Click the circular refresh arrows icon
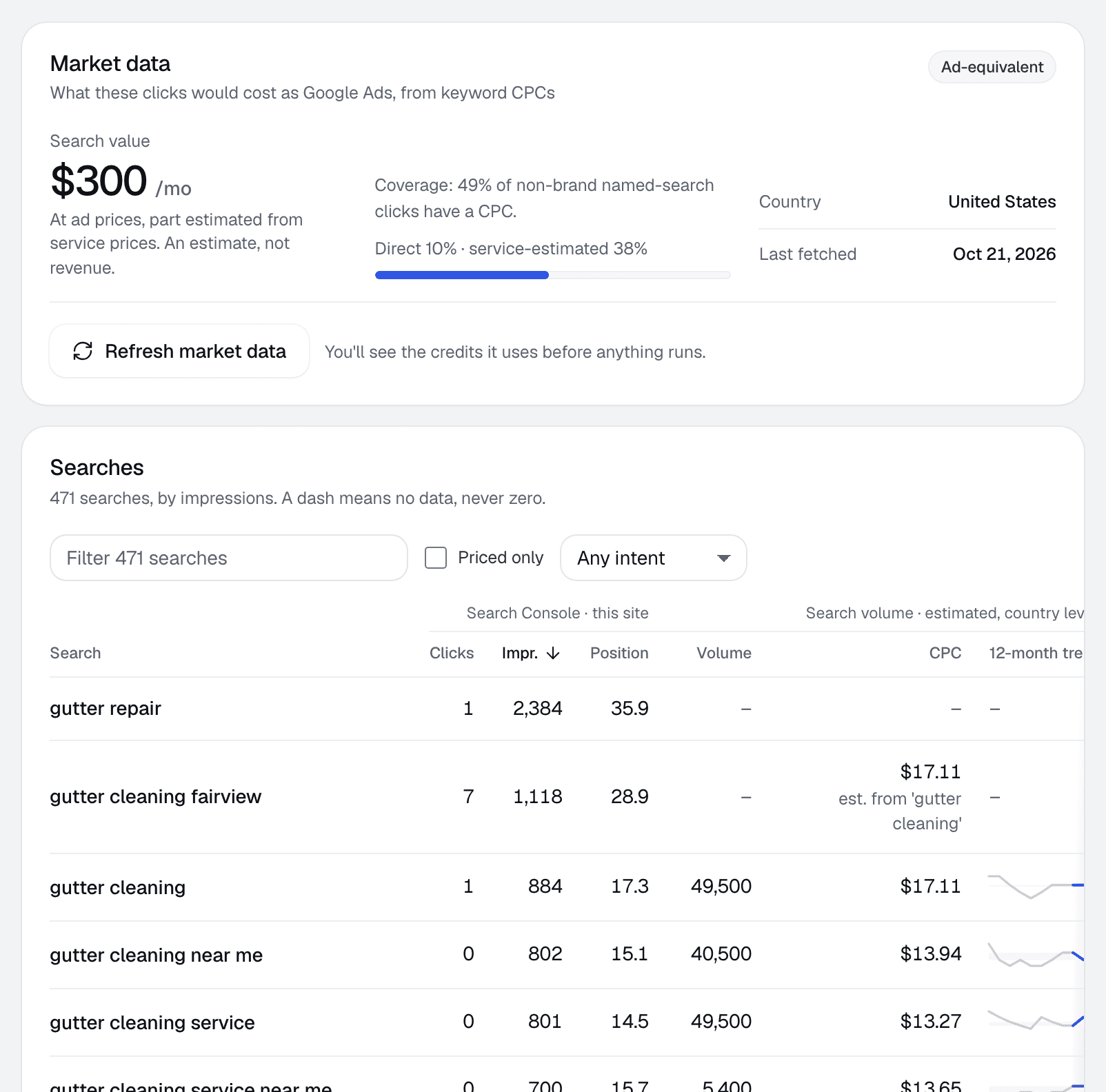1106x1092 pixels. pos(83,351)
